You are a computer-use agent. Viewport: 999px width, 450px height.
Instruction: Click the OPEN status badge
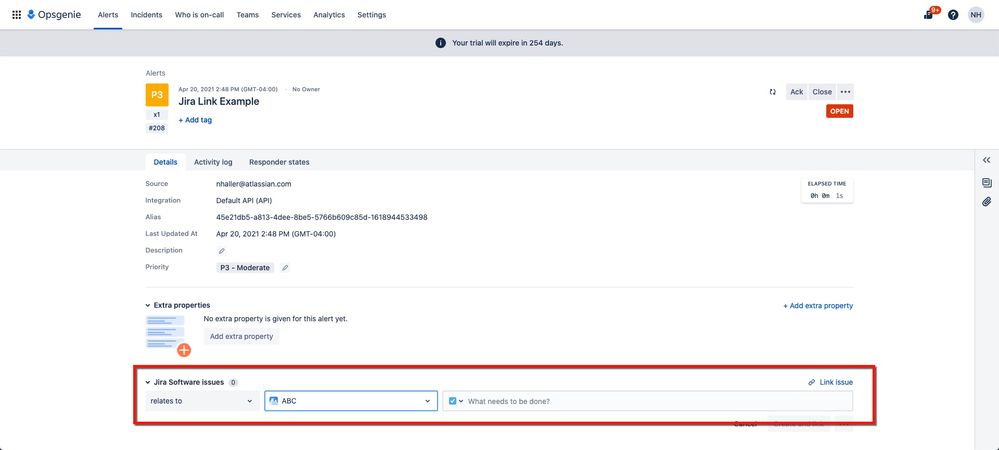pos(839,111)
